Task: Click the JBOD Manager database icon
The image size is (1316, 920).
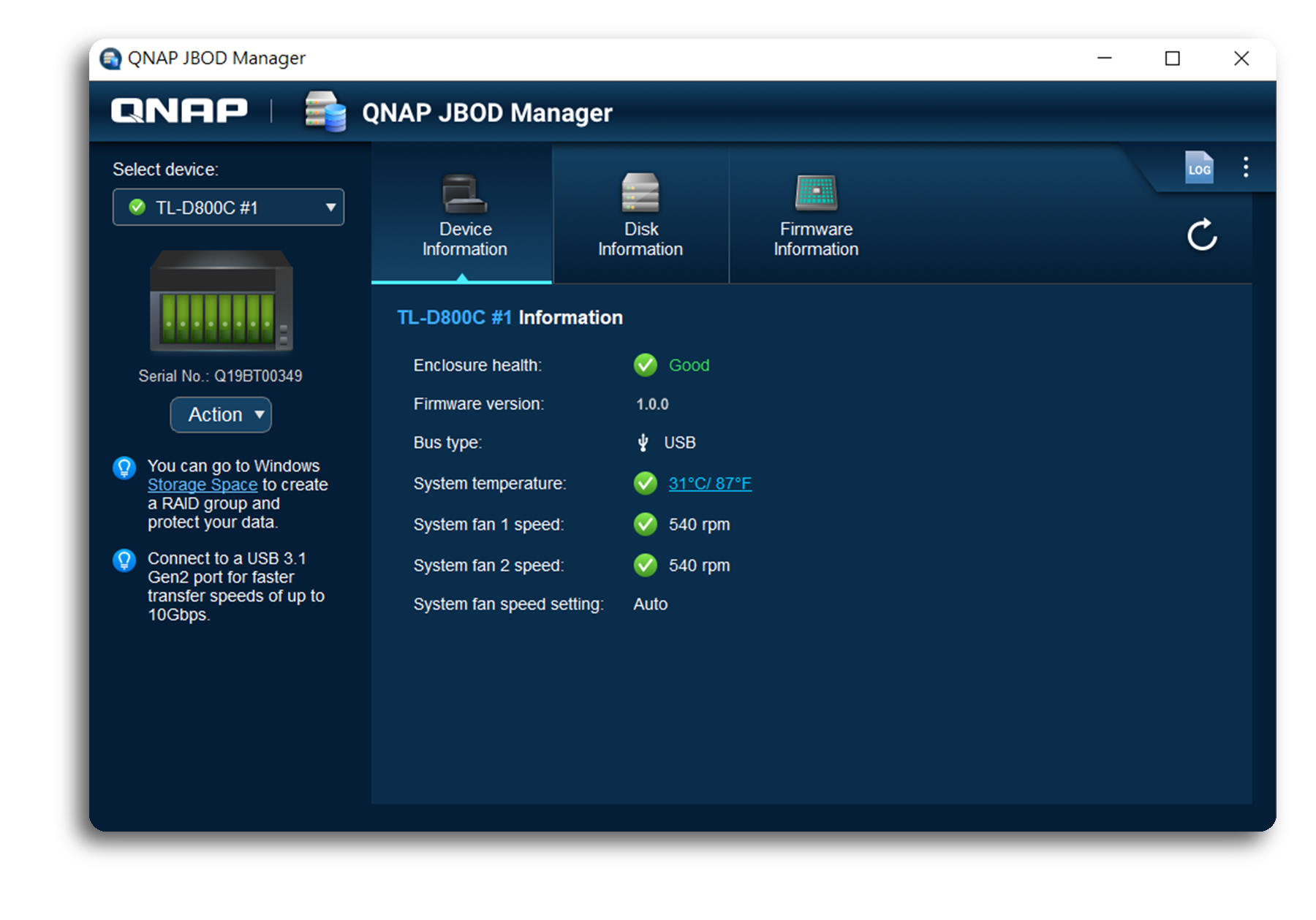Action: [x=325, y=112]
